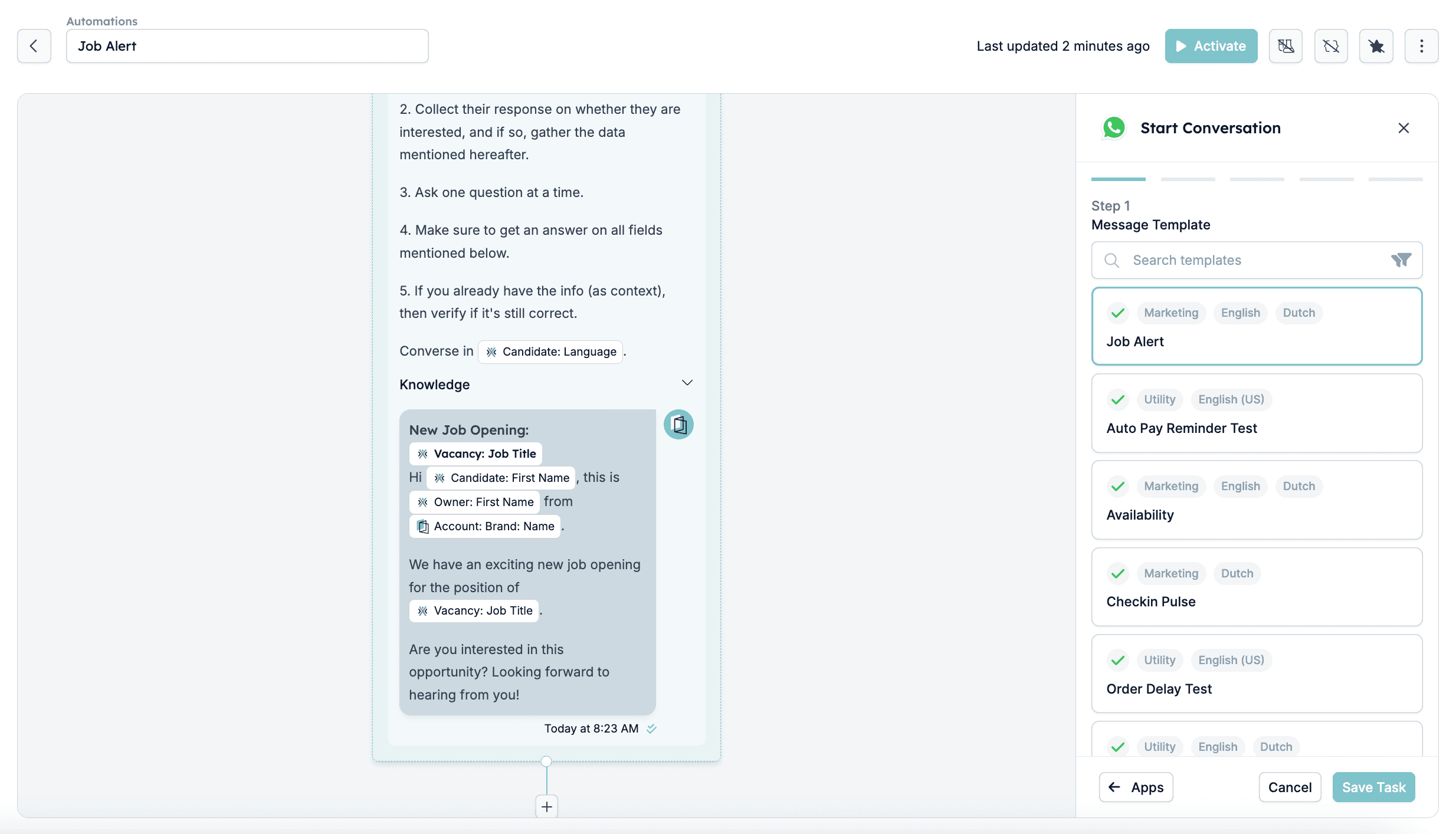
Task: Click the crossed-out curly braces icon
Action: pyautogui.click(x=1331, y=46)
